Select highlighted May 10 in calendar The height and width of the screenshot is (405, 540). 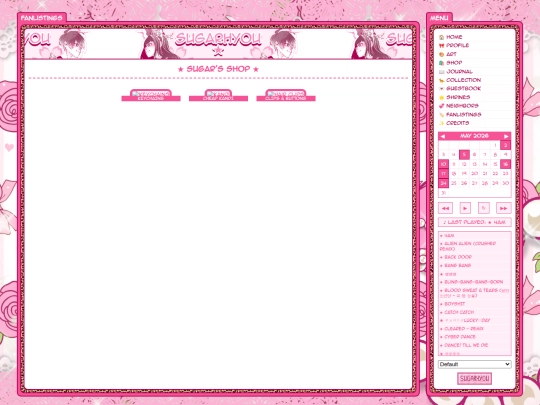pos(443,164)
